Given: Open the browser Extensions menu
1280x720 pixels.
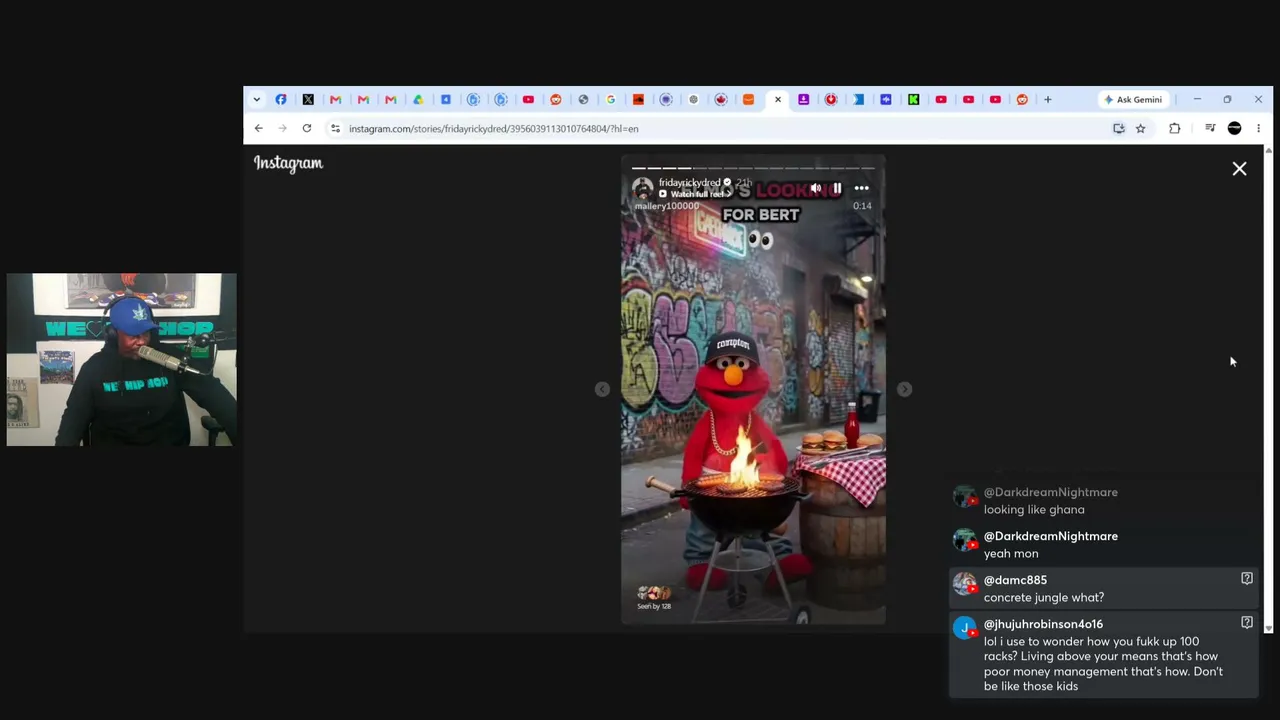Looking at the screenshot, I should pos(1175,128).
